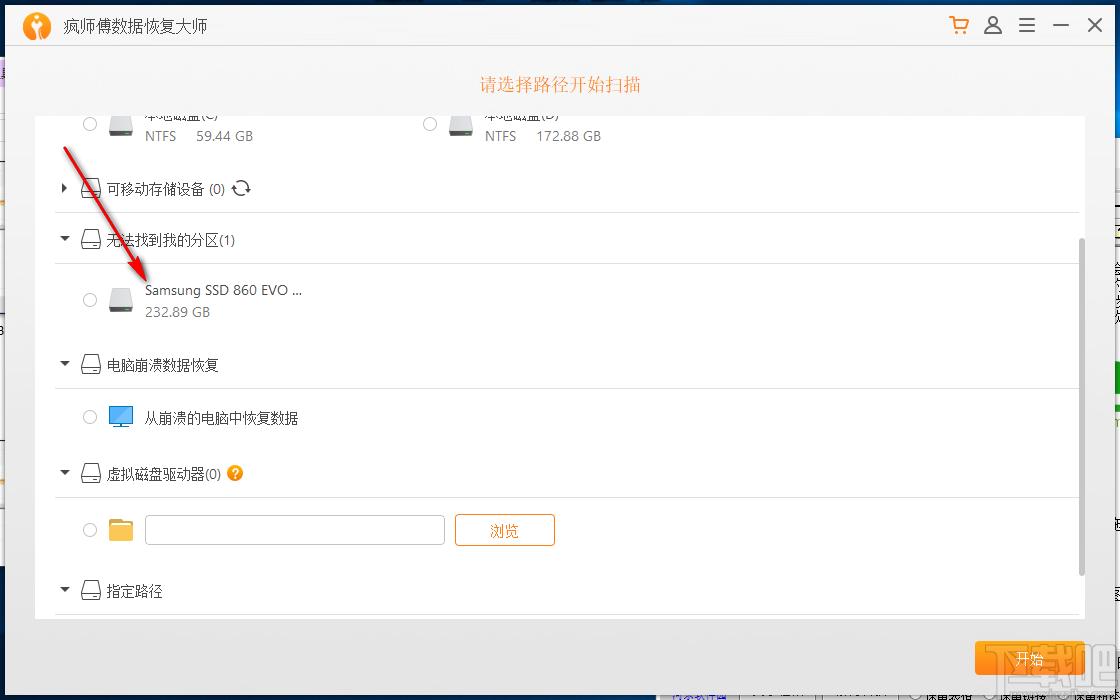Click the 可移动存储设备 section drive icon
1120x700 pixels.
[x=91, y=189]
